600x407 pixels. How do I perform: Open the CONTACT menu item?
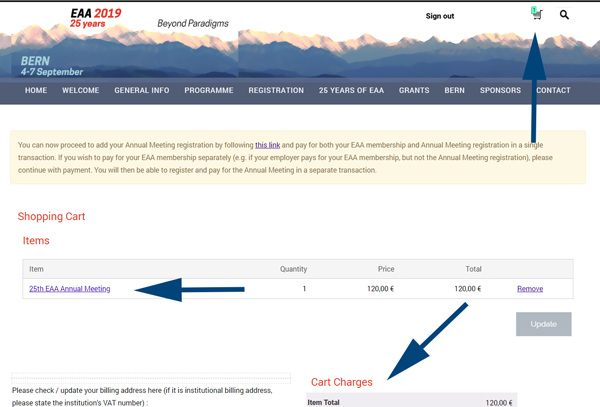click(553, 90)
